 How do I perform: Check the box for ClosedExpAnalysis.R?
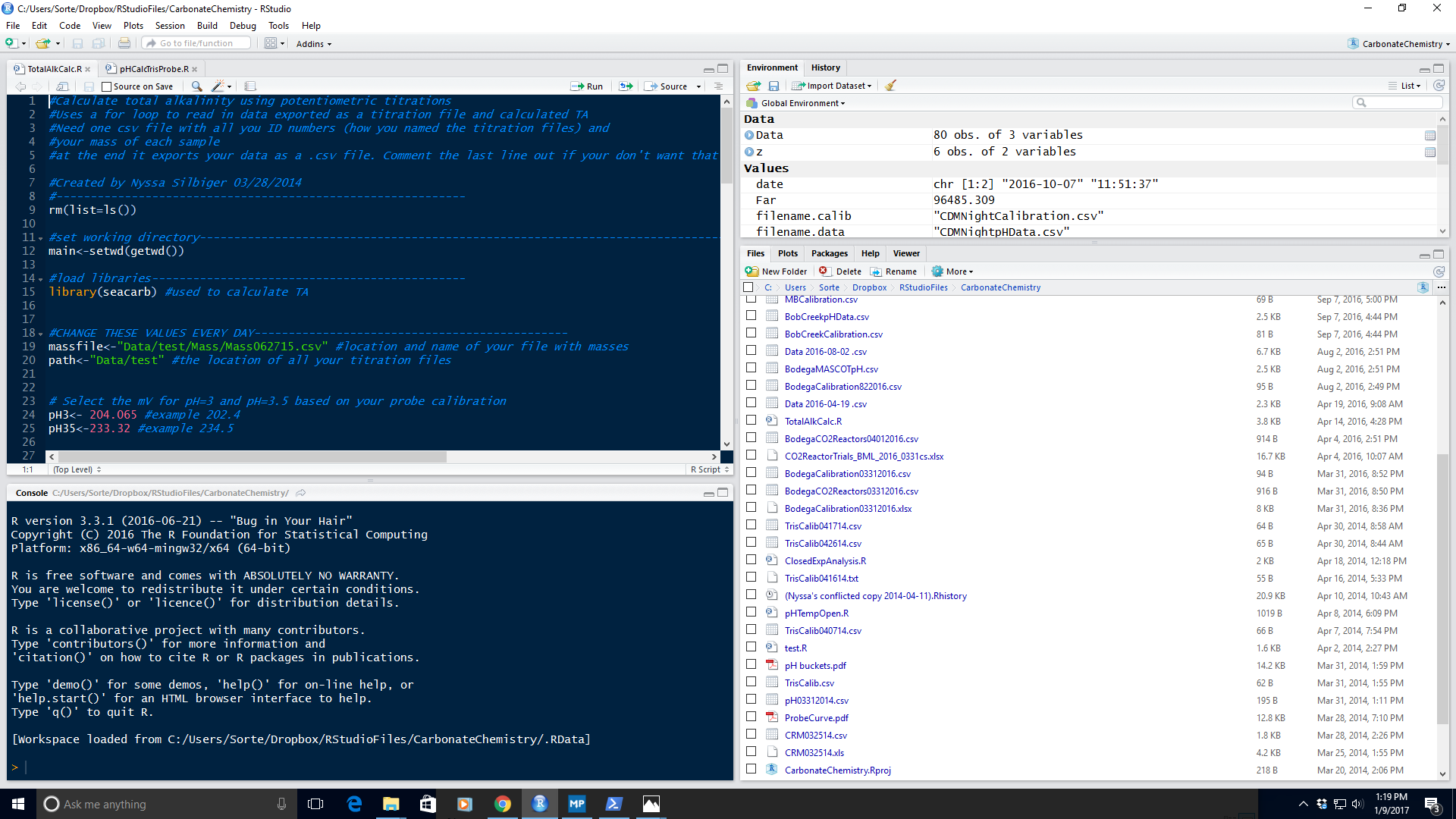[x=751, y=560]
